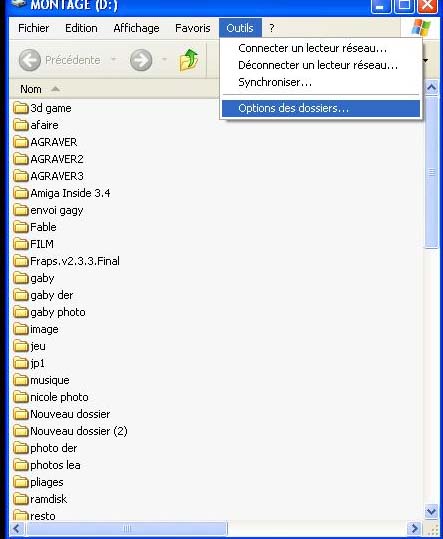Open the Favoris menu
This screenshot has height=539, width=443.
click(x=192, y=28)
